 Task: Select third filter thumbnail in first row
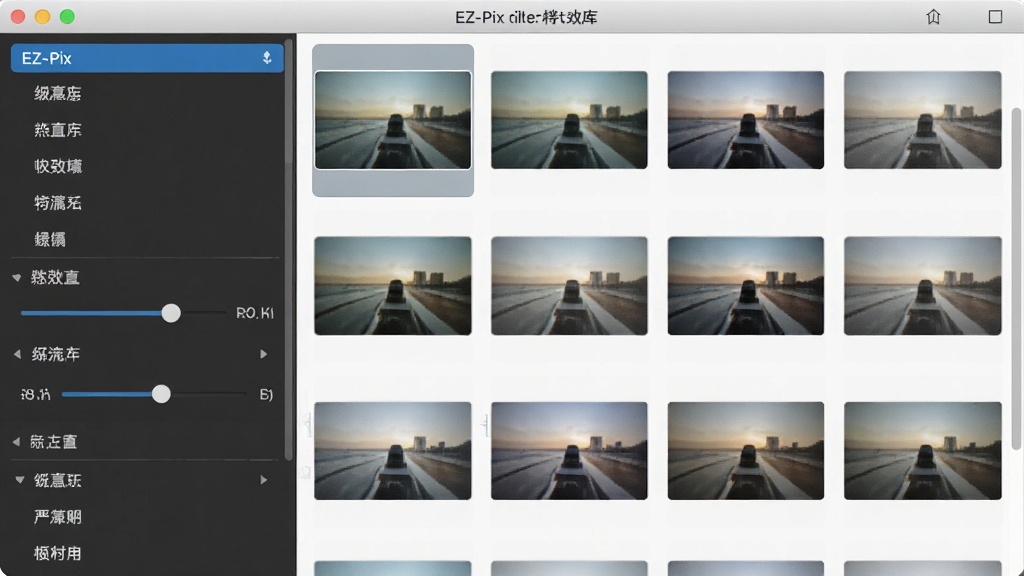point(746,120)
